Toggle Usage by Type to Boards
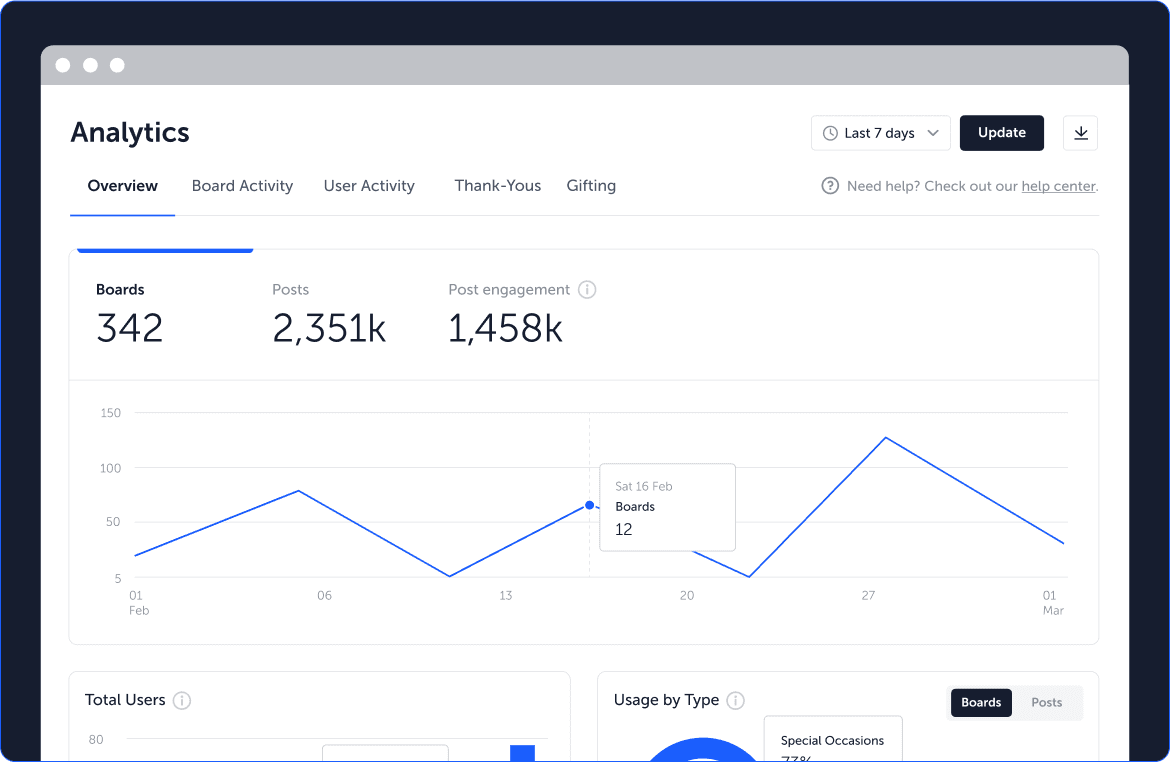This screenshot has height=762, width=1170. coord(980,702)
